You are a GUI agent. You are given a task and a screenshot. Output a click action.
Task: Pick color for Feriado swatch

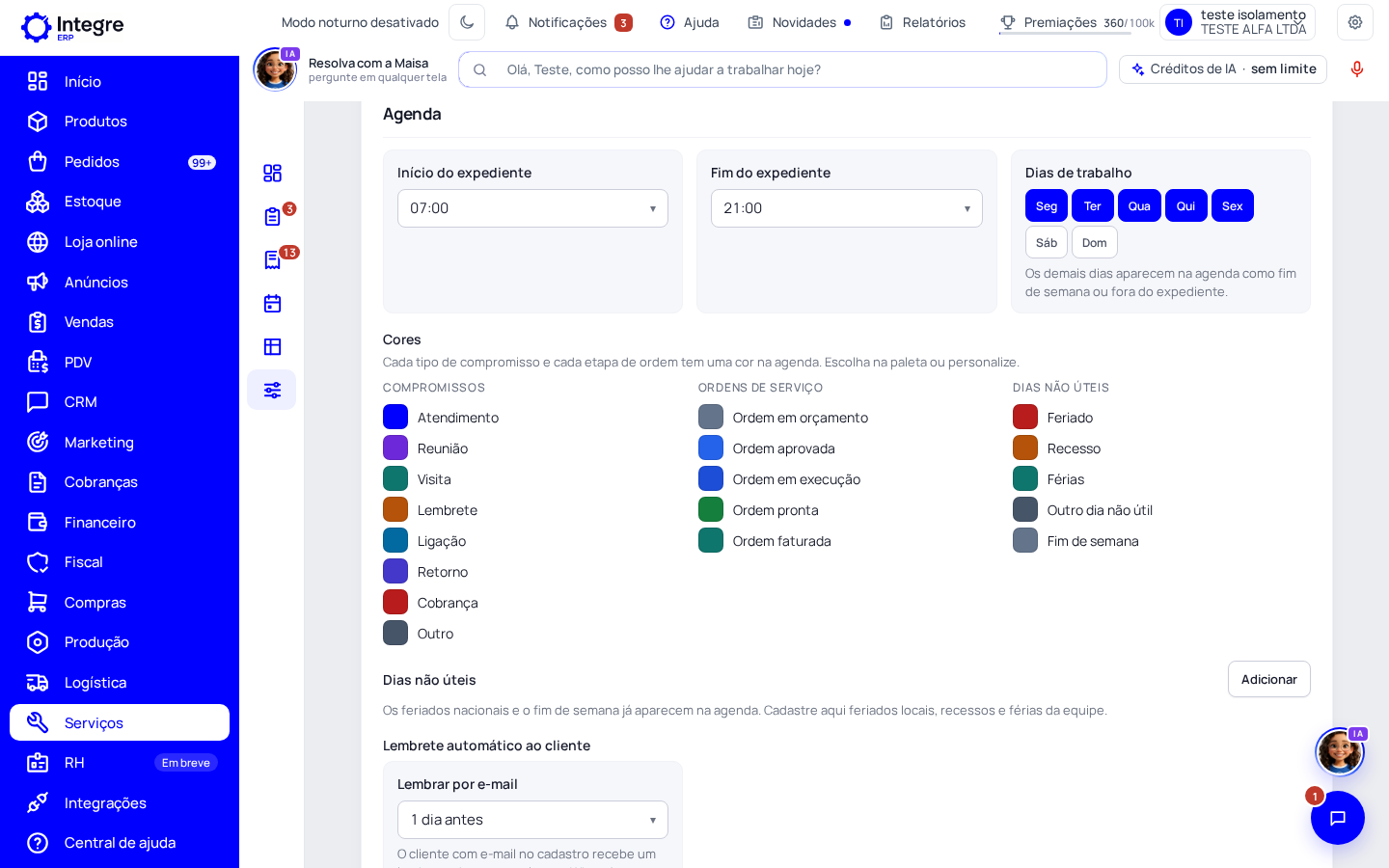point(1025,417)
